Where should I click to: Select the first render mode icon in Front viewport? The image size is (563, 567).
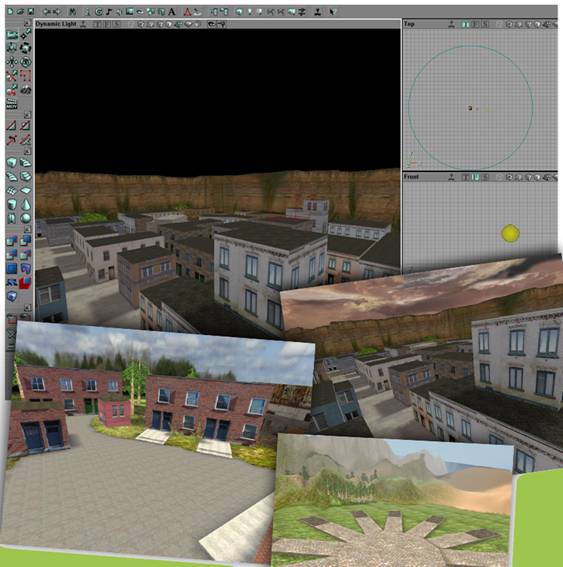[510, 177]
